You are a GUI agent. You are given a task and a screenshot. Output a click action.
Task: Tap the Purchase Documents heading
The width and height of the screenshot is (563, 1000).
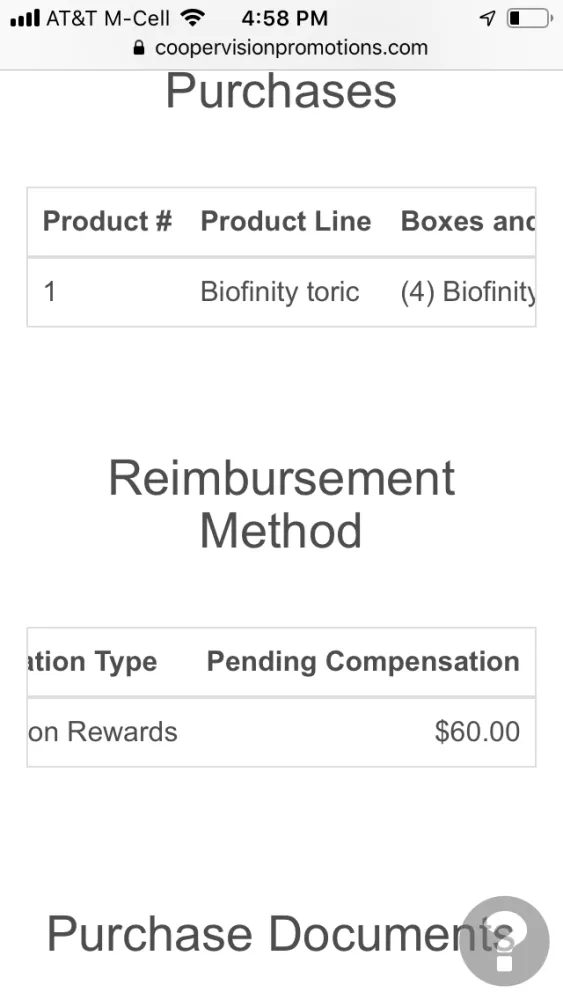point(281,933)
